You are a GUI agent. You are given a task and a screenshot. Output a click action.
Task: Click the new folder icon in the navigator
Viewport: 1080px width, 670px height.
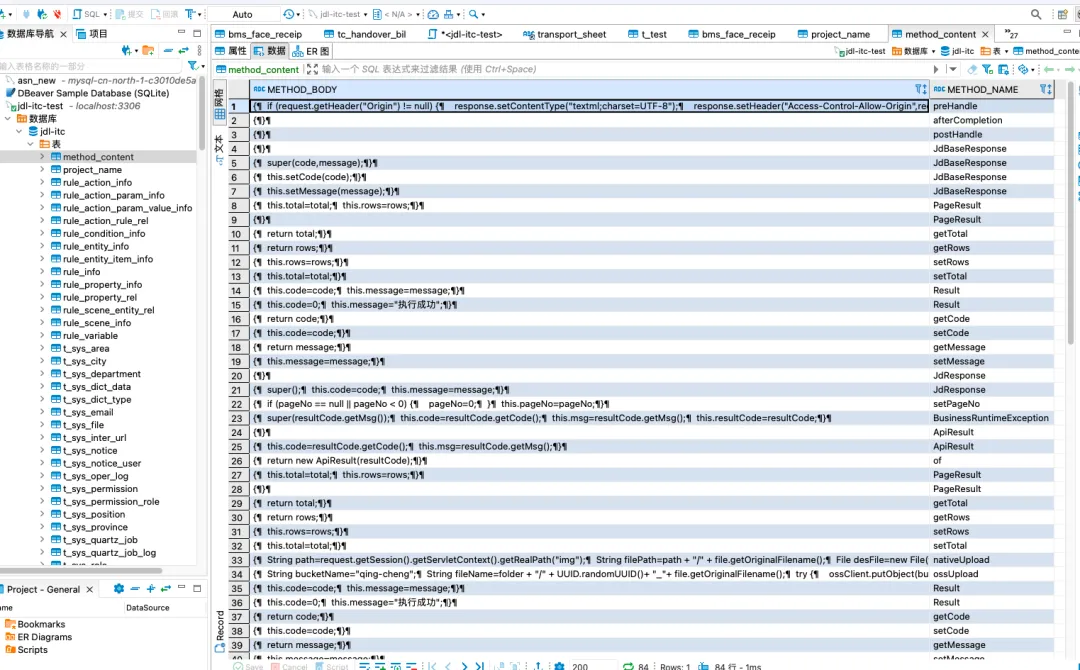point(147,50)
